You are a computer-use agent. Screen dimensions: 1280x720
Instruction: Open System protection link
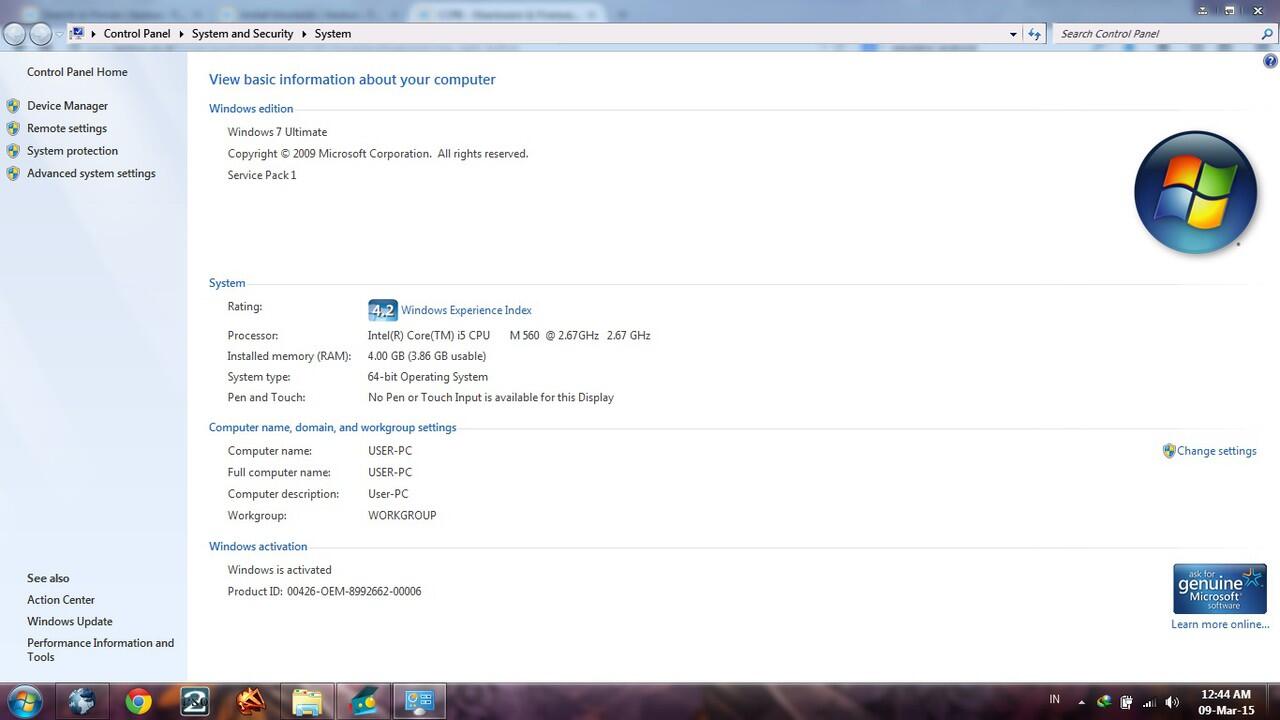(72, 151)
